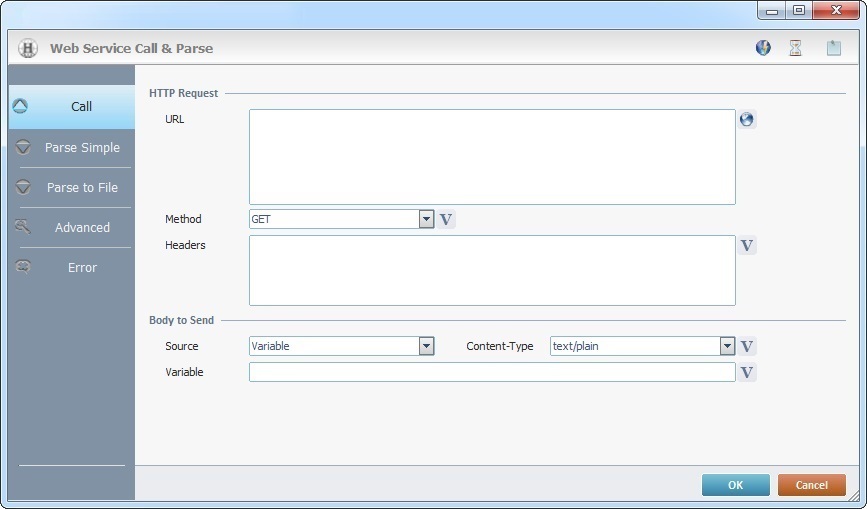This screenshot has height=509, width=867.
Task: Click the hourglass icon in the header
Action: [x=796, y=48]
